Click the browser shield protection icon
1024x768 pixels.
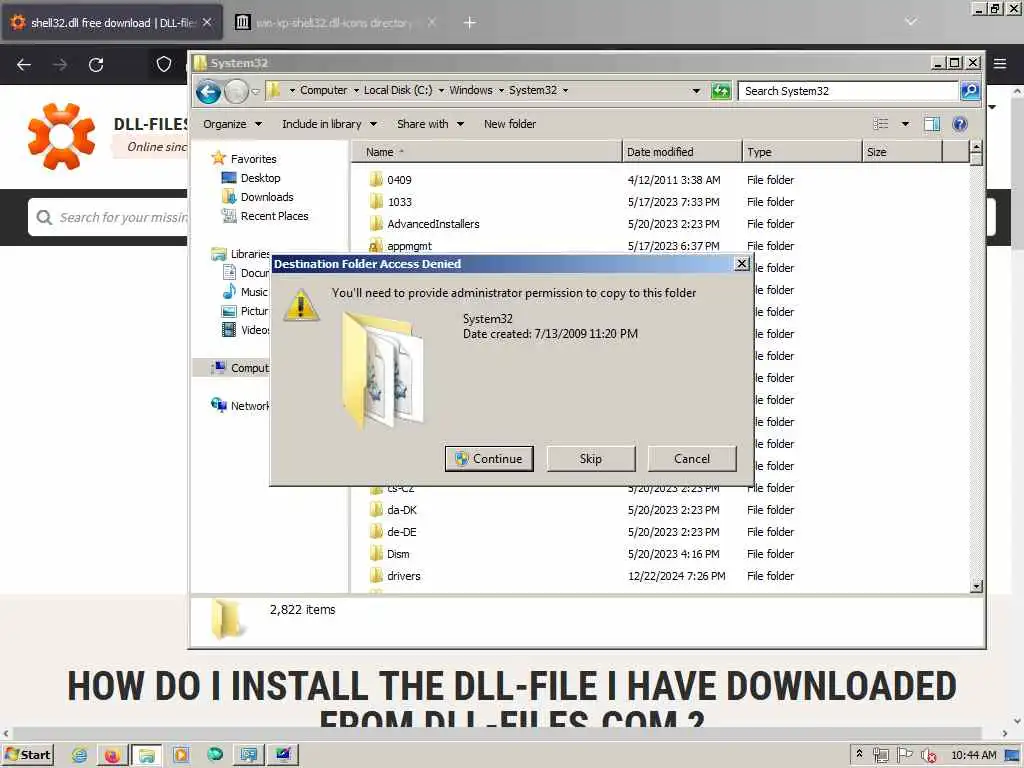pyautogui.click(x=164, y=64)
